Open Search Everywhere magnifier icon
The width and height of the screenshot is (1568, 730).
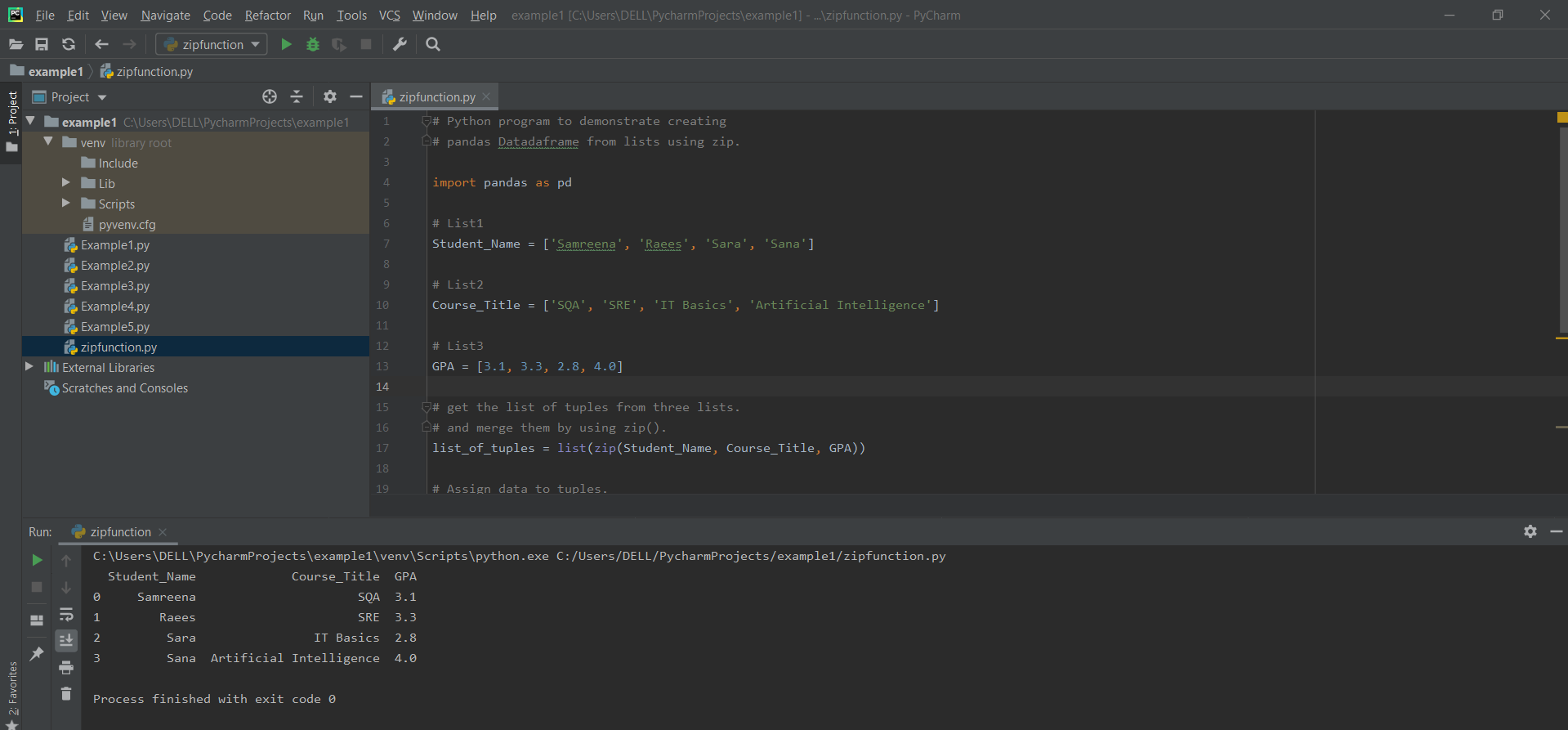[x=433, y=44]
